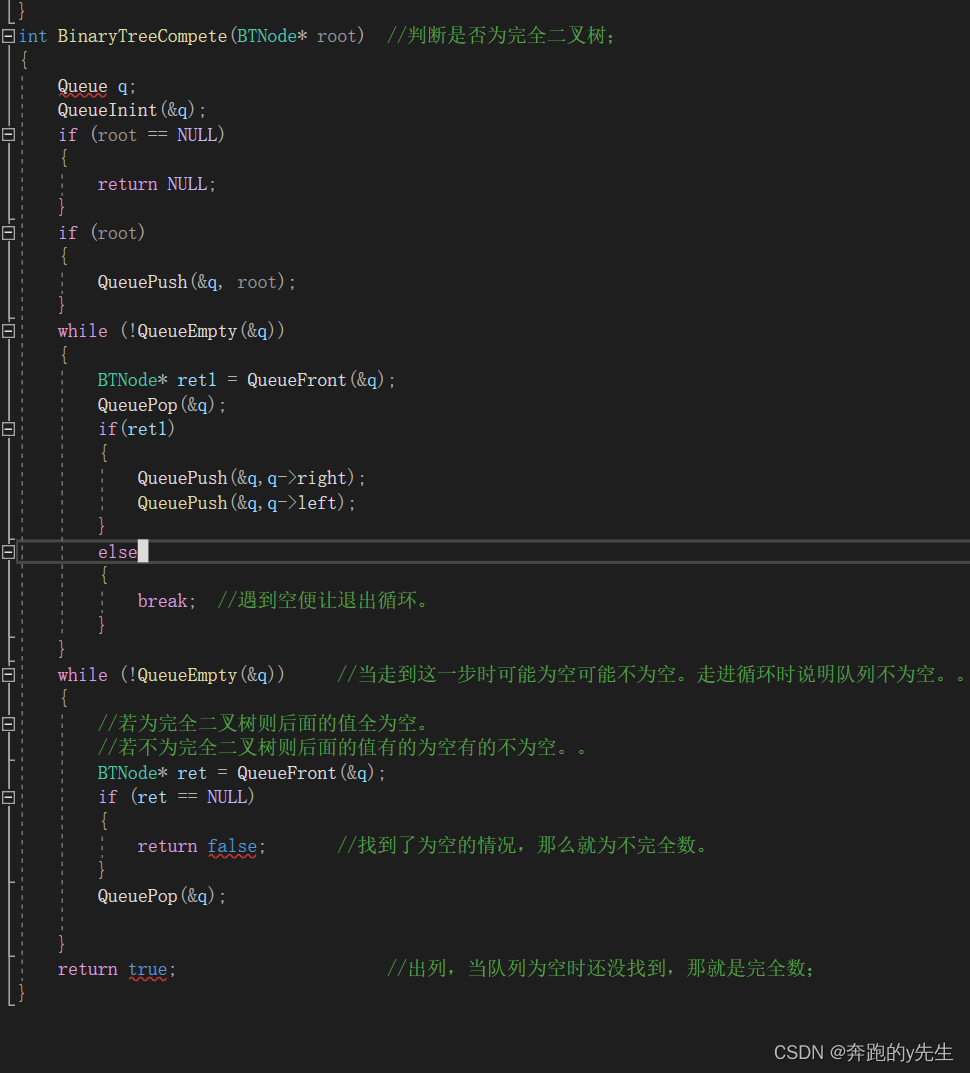Click the '//找到了为空的情况' comment
970x1073 pixels.
[522, 846]
